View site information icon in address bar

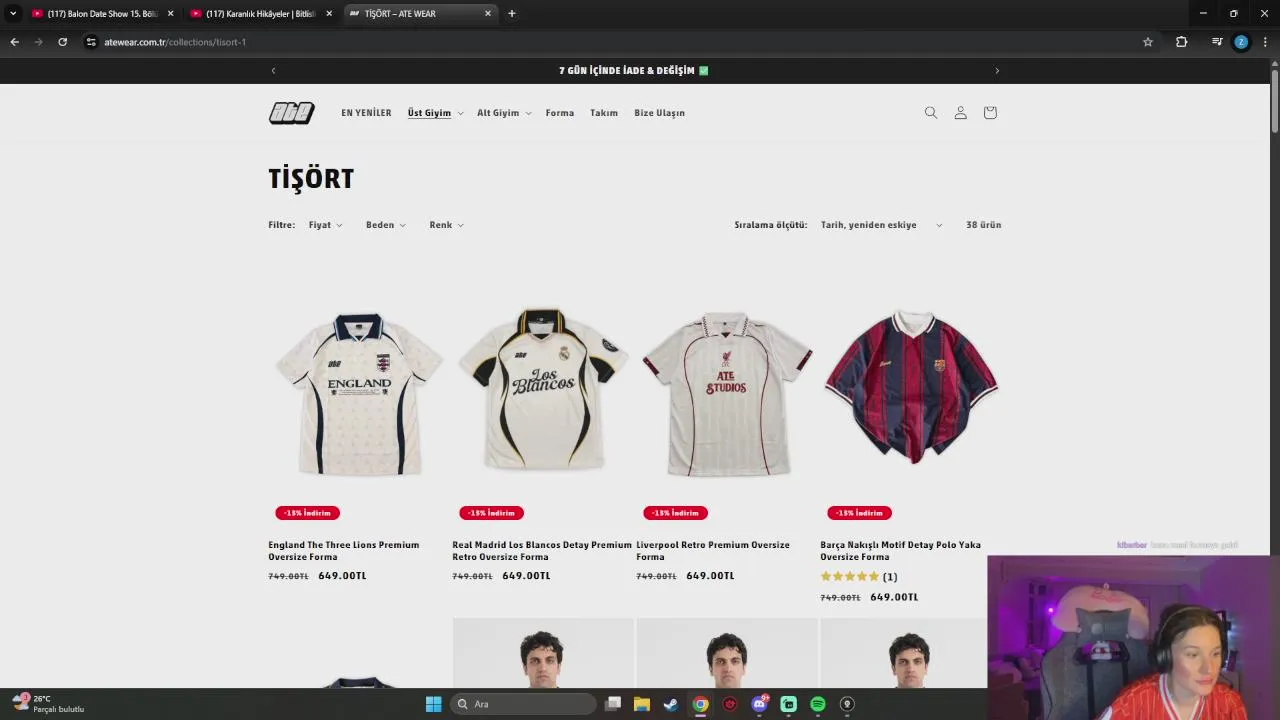[x=91, y=42]
